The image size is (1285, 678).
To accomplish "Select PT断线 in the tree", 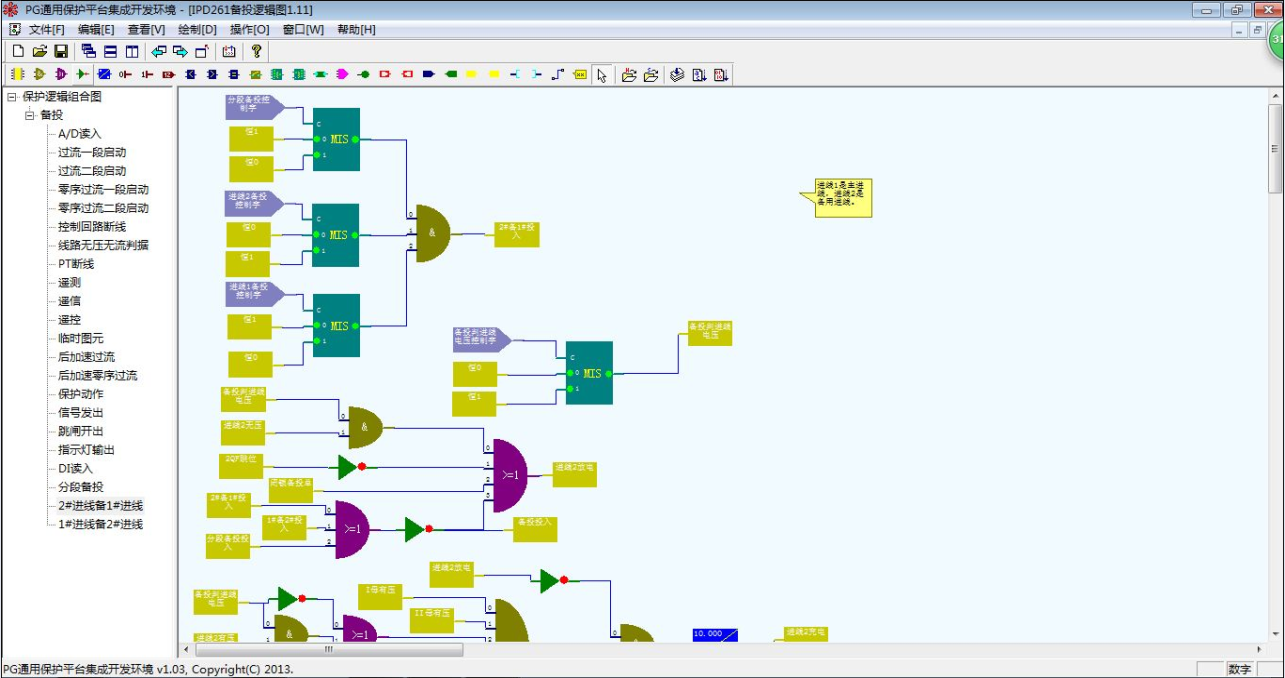I will [76, 264].
